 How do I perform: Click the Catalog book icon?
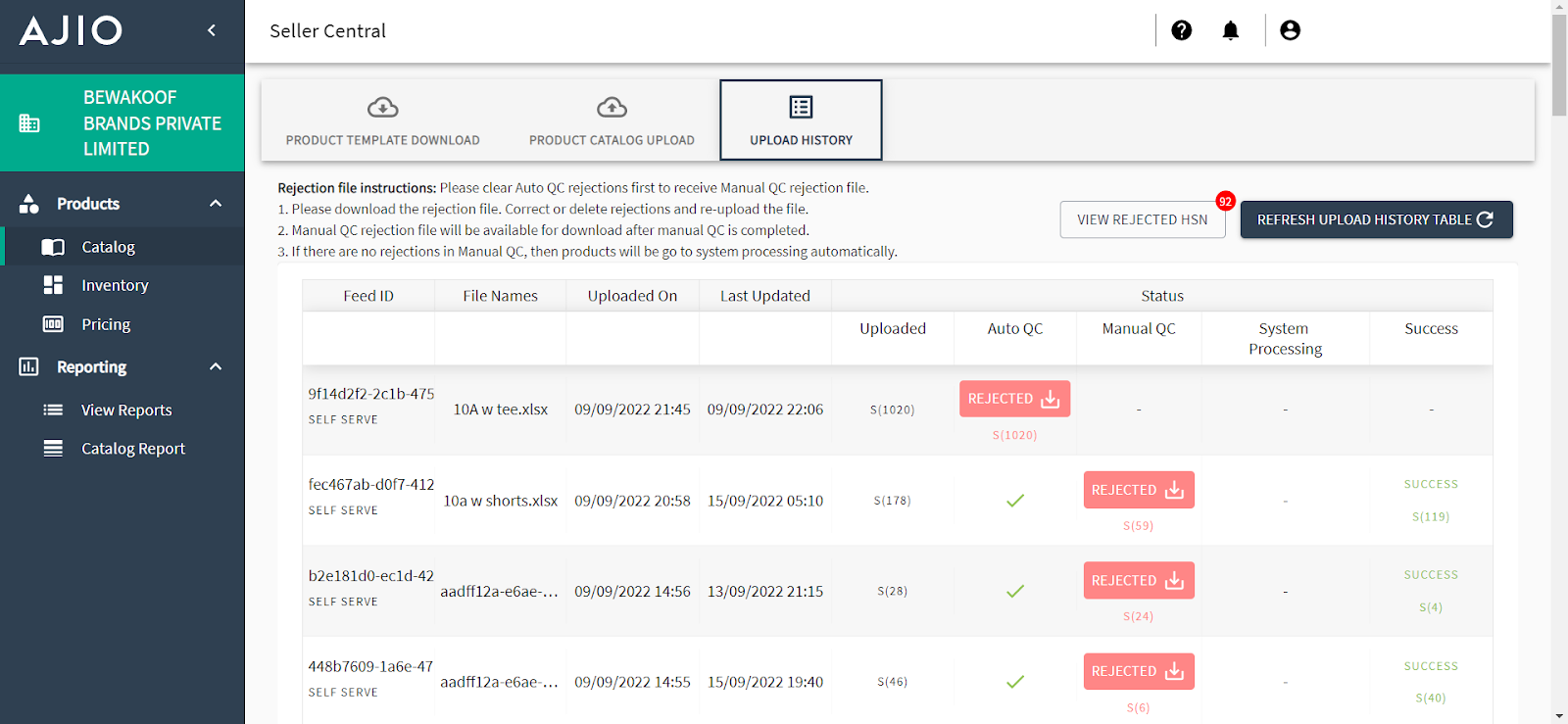click(53, 247)
